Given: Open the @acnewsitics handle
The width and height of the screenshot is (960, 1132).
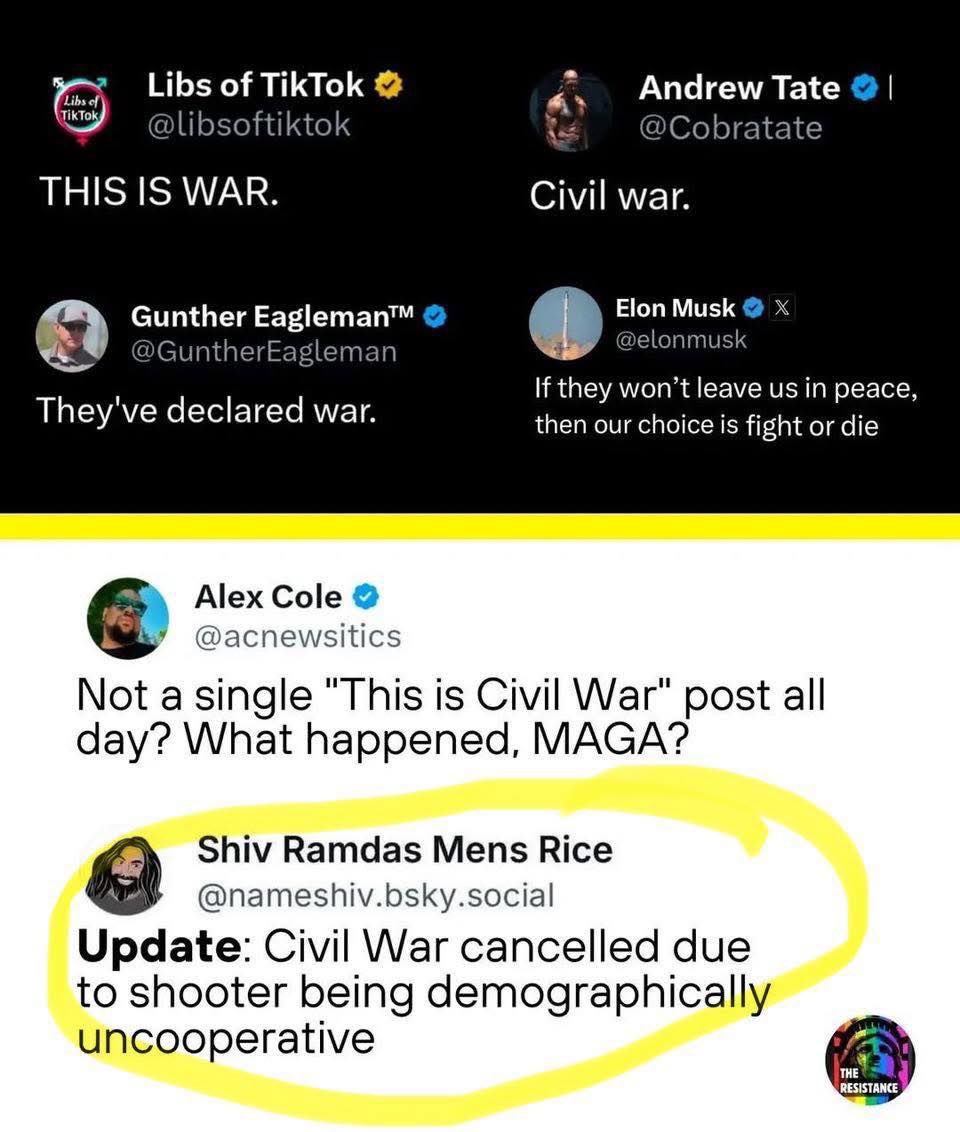Looking at the screenshot, I should click(297, 637).
